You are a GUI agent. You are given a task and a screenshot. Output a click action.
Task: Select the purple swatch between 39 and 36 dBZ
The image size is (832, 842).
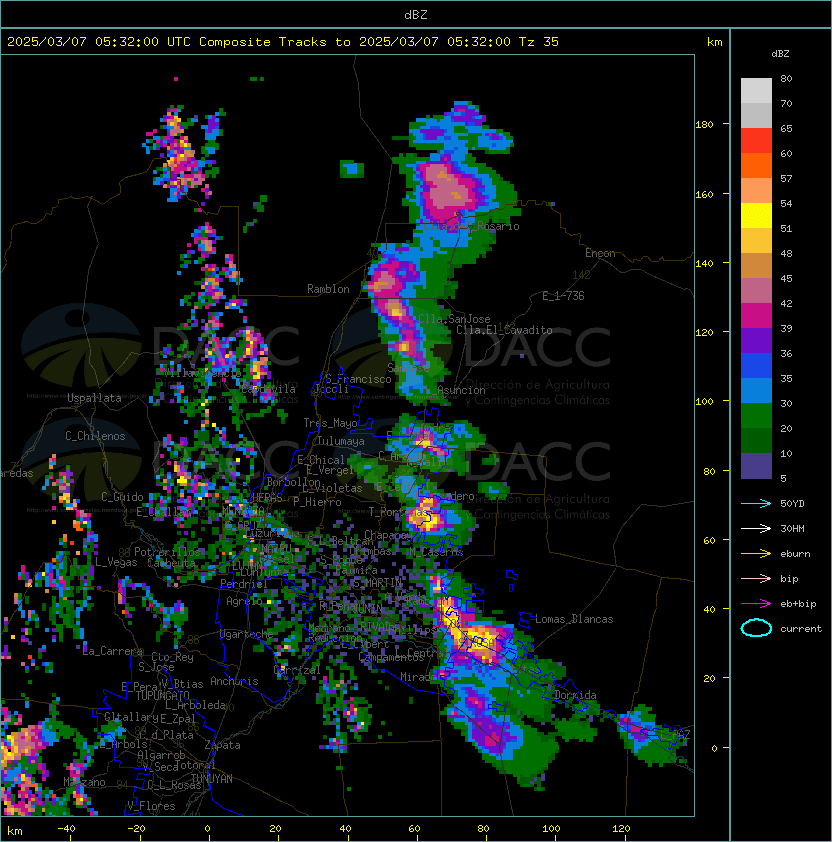click(756, 340)
